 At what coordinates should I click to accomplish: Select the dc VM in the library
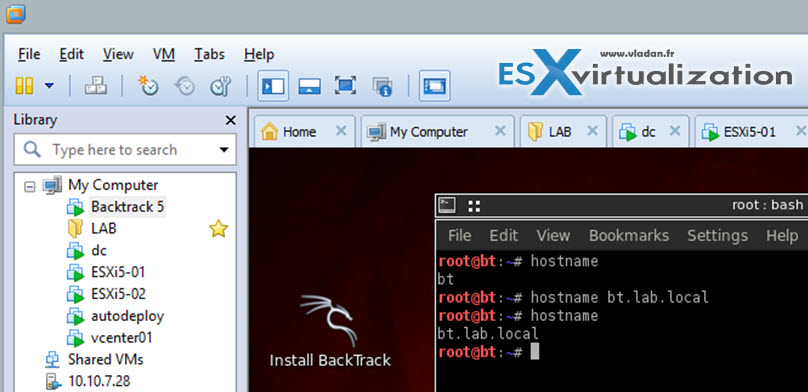pos(98,250)
